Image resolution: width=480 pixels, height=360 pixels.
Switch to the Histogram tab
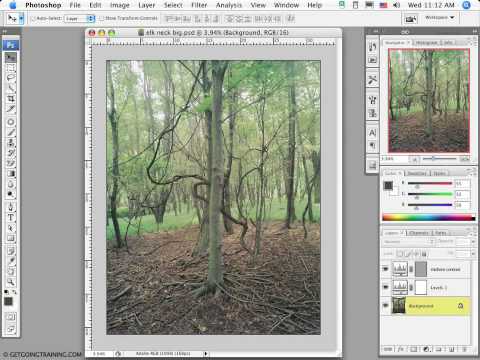pos(427,43)
